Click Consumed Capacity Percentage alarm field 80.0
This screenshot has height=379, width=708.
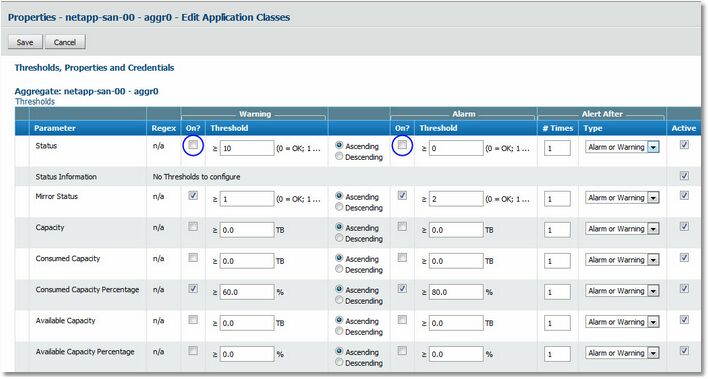456,292
